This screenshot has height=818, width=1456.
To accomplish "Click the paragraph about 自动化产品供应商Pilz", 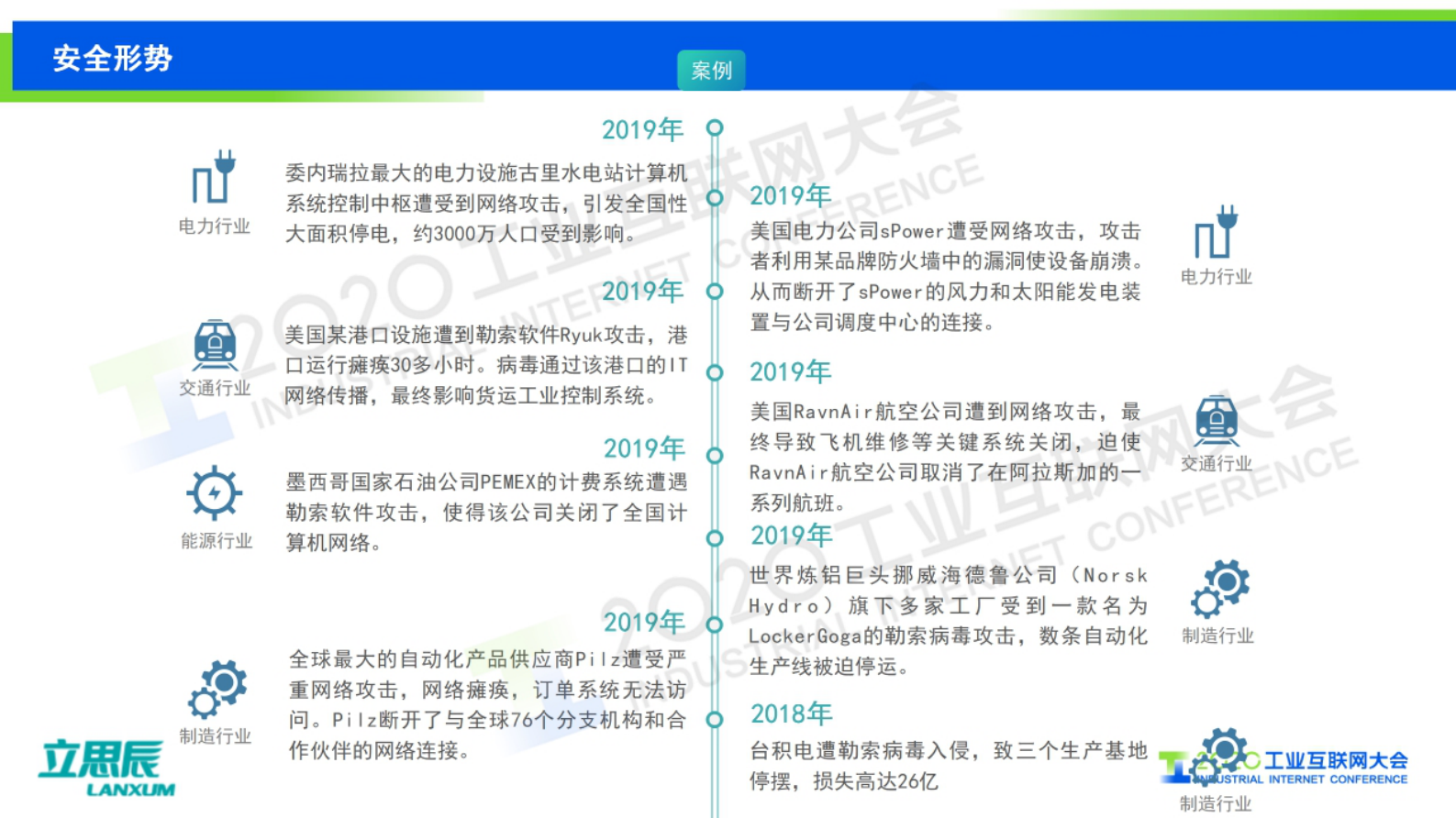I will (488, 704).
